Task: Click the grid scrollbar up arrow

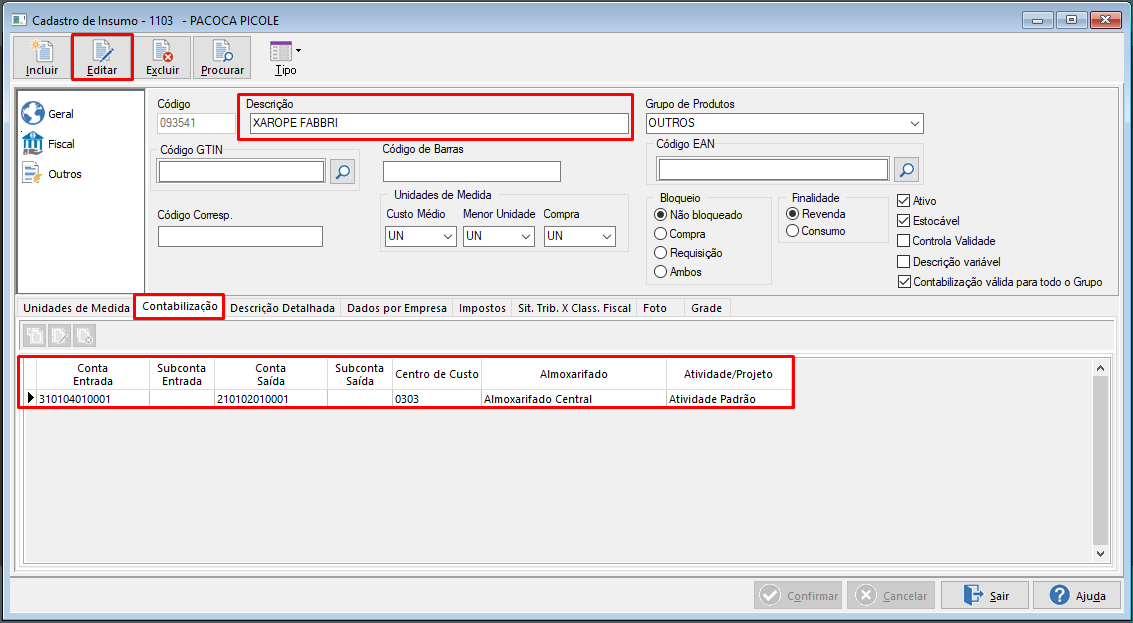Action: 1100,369
